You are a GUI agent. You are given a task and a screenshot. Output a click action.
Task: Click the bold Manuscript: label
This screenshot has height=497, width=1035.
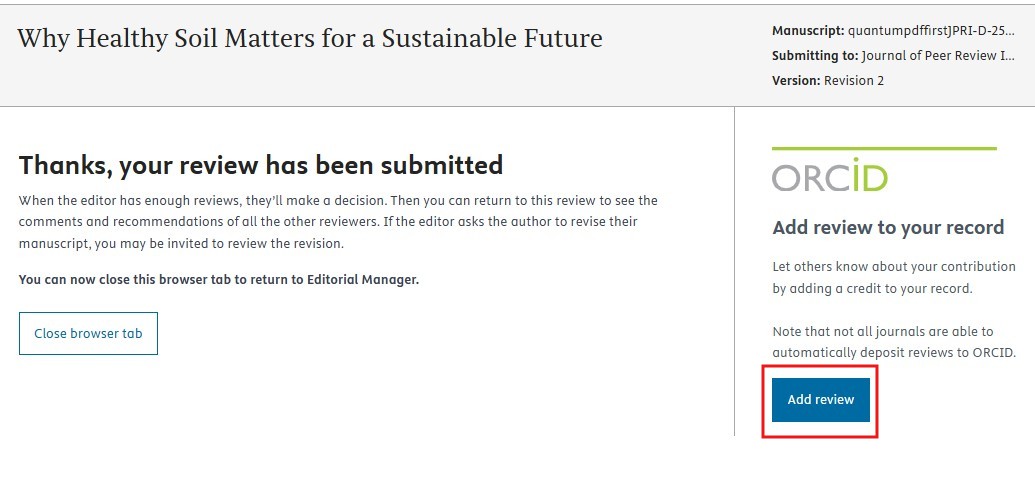pyautogui.click(x=808, y=31)
